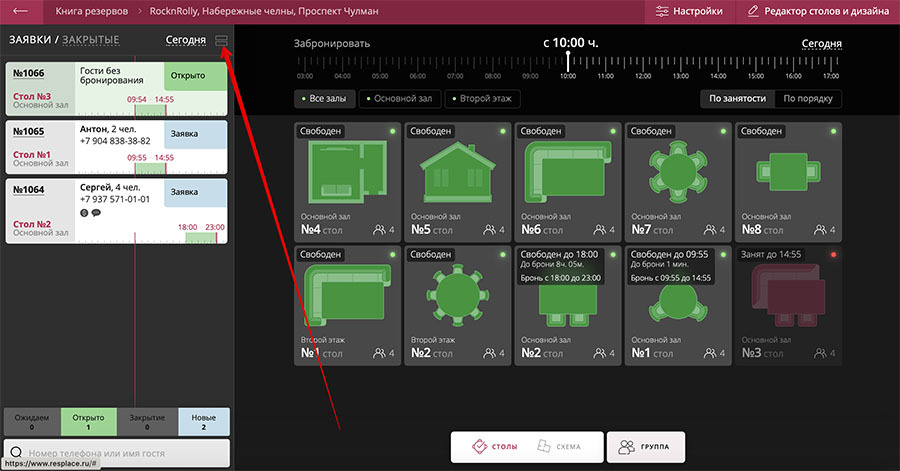Click guests capacity icon on table №8
Viewport: 900px width, 471px height.
(x=820, y=230)
